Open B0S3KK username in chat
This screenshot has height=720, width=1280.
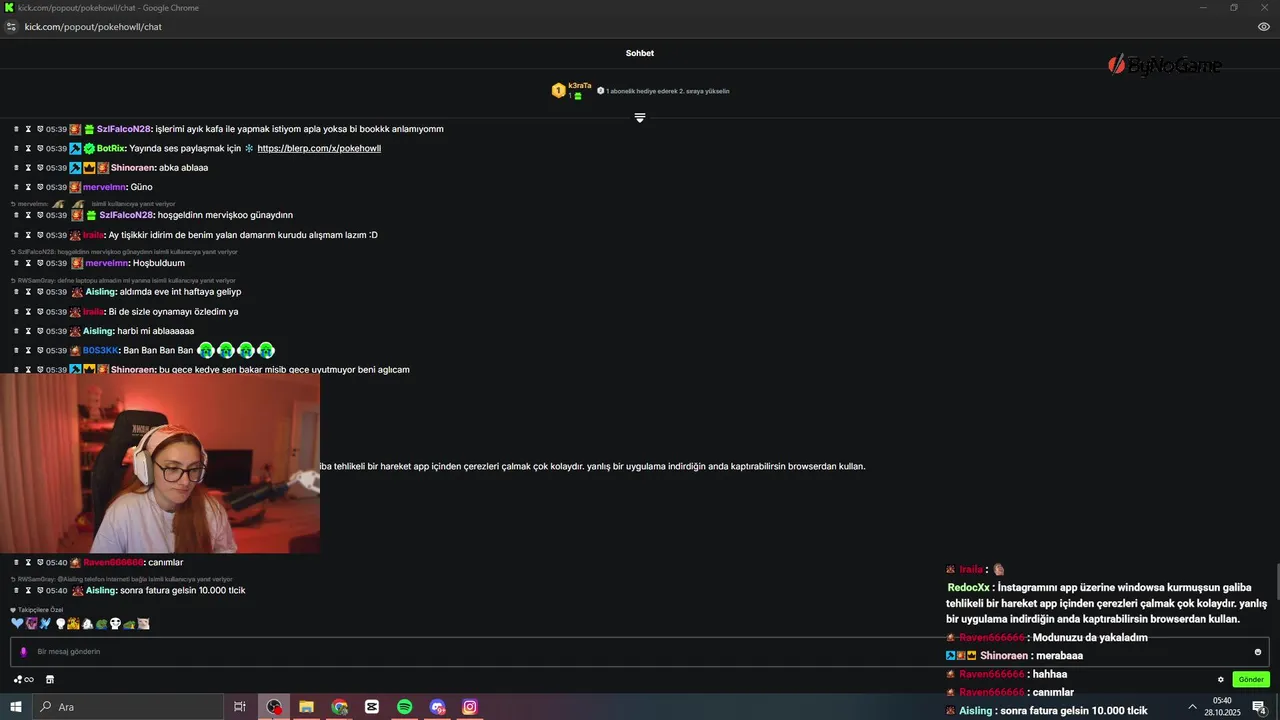(x=101, y=350)
